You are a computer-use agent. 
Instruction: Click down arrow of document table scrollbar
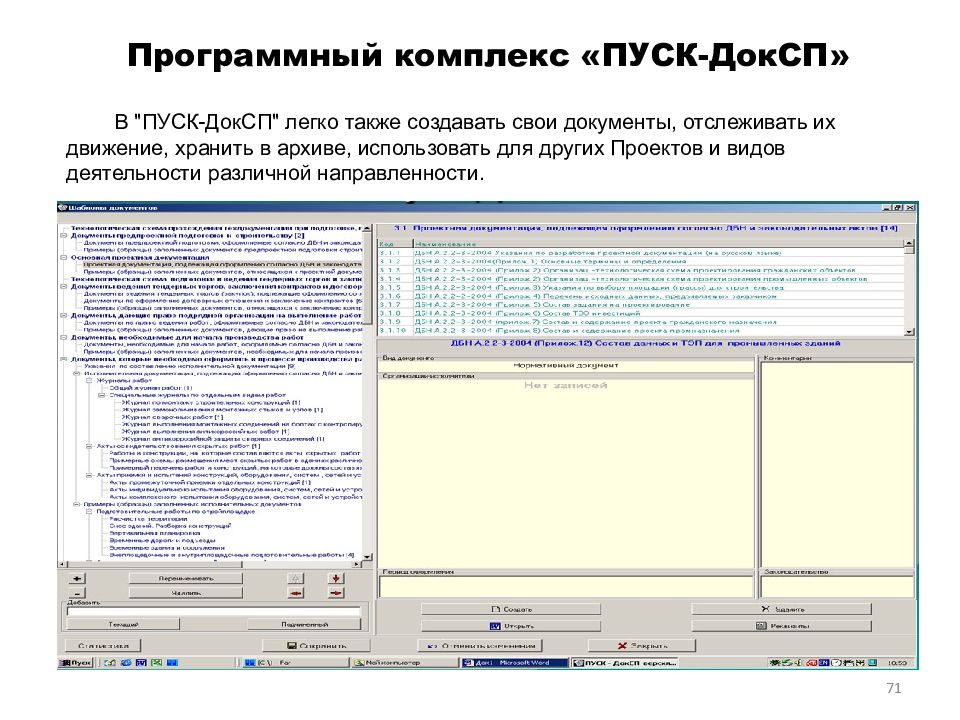tap(909, 331)
